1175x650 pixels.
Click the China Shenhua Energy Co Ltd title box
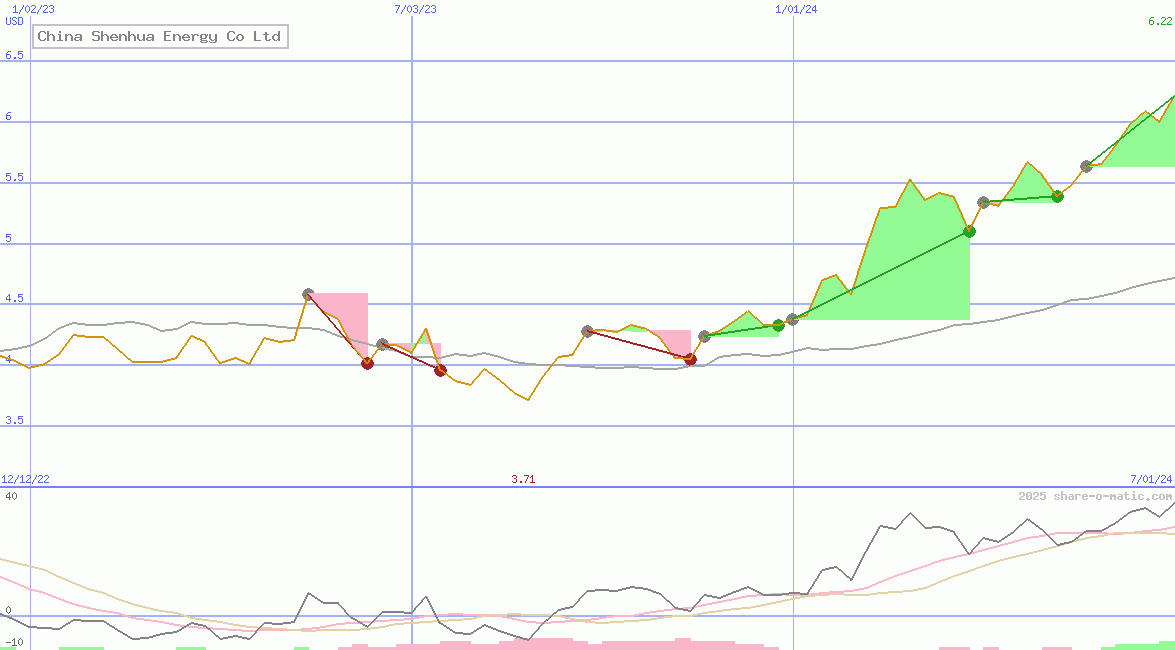[162, 37]
